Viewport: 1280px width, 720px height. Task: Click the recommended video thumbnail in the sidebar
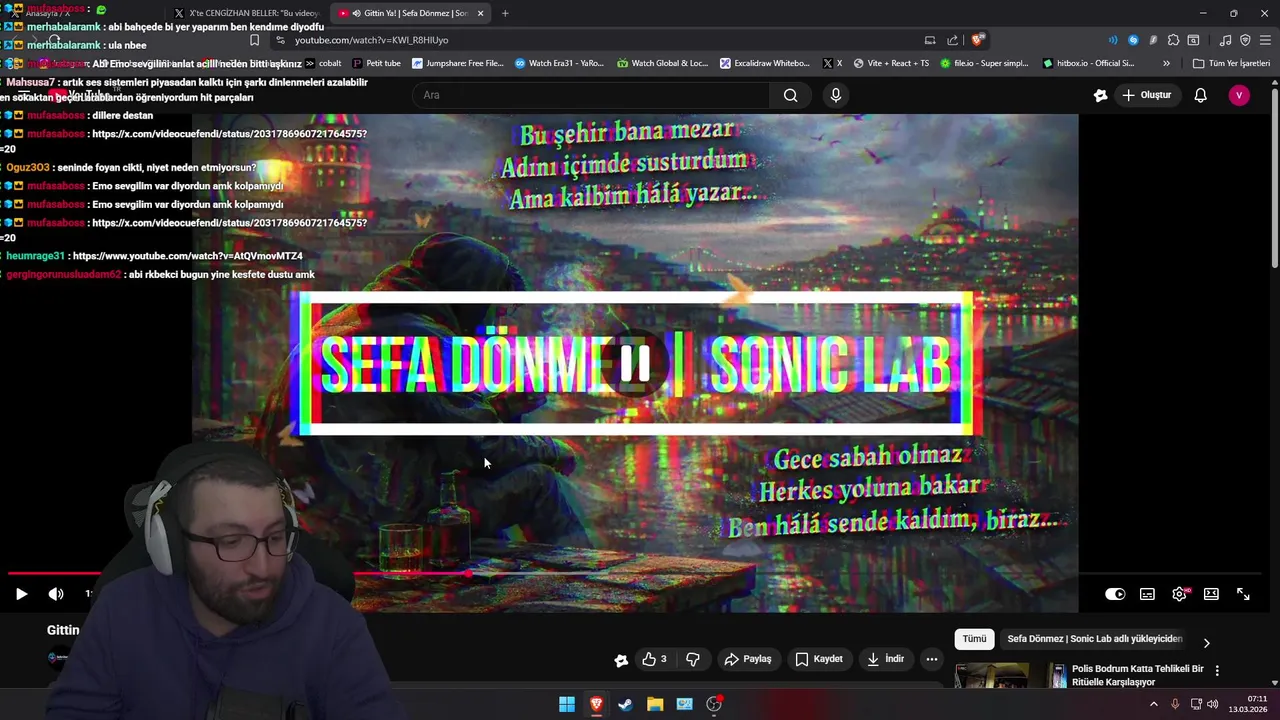click(x=1010, y=676)
